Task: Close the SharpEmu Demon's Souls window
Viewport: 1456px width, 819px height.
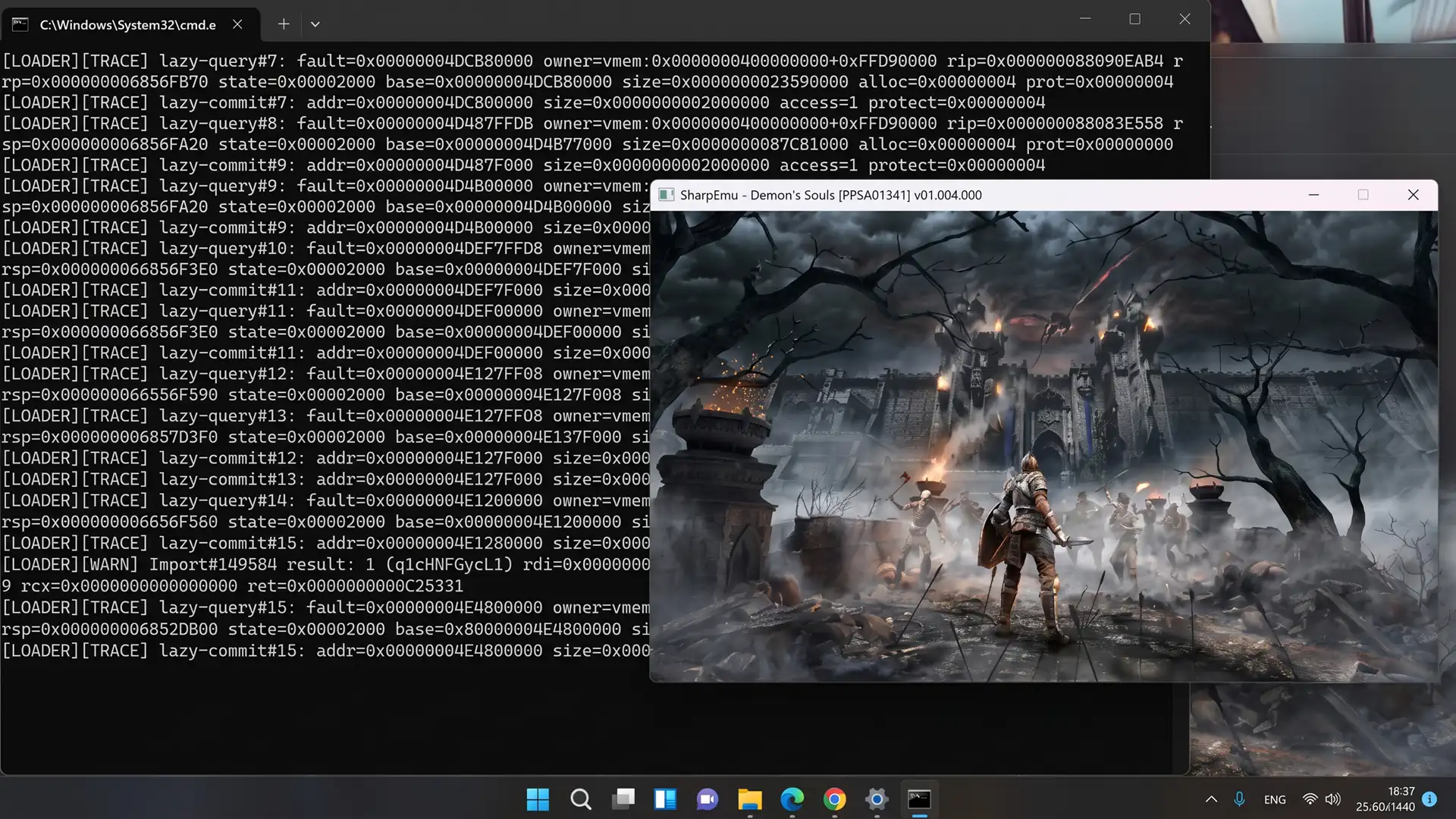Action: tap(1413, 195)
